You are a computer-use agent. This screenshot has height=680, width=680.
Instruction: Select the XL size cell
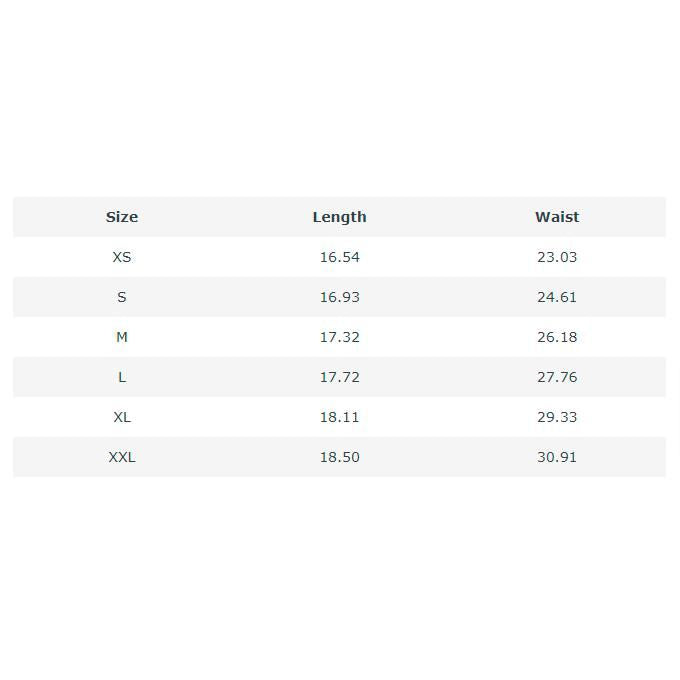click(x=122, y=417)
